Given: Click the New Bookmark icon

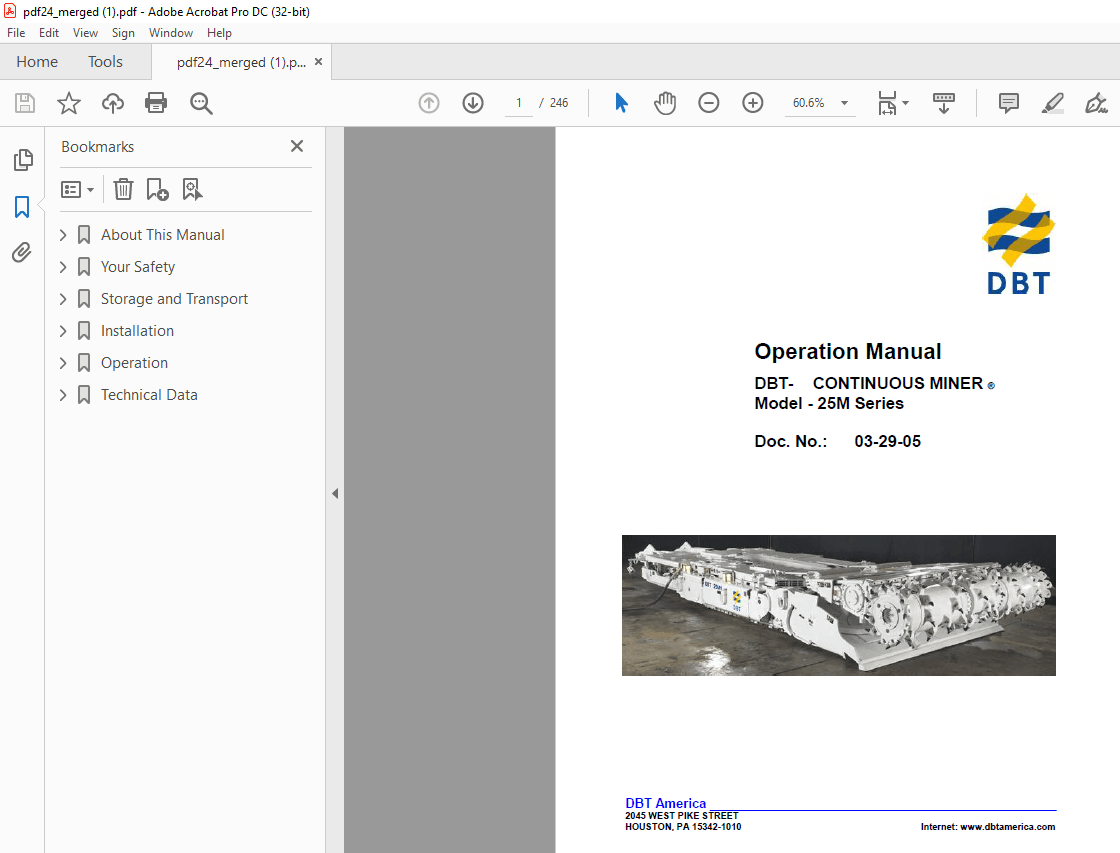Looking at the screenshot, I should (156, 189).
